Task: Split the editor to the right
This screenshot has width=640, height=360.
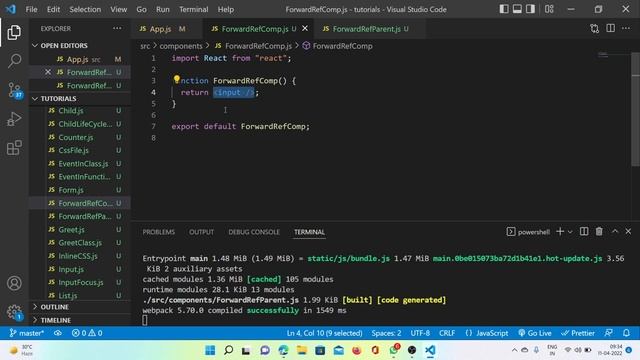Action: 610,29
